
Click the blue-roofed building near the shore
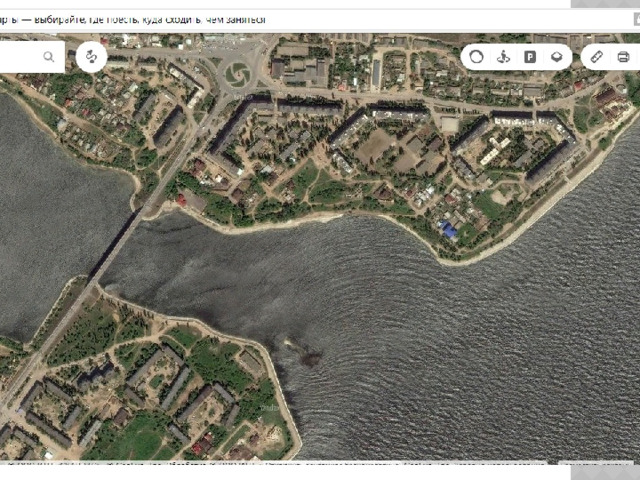click(x=449, y=231)
